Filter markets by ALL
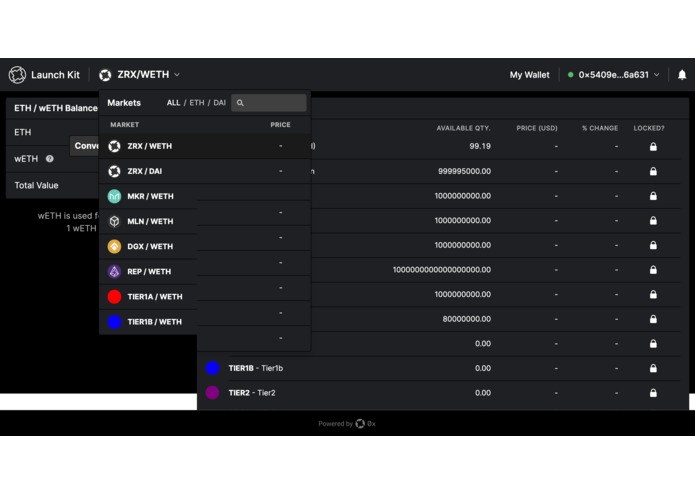 coord(173,103)
